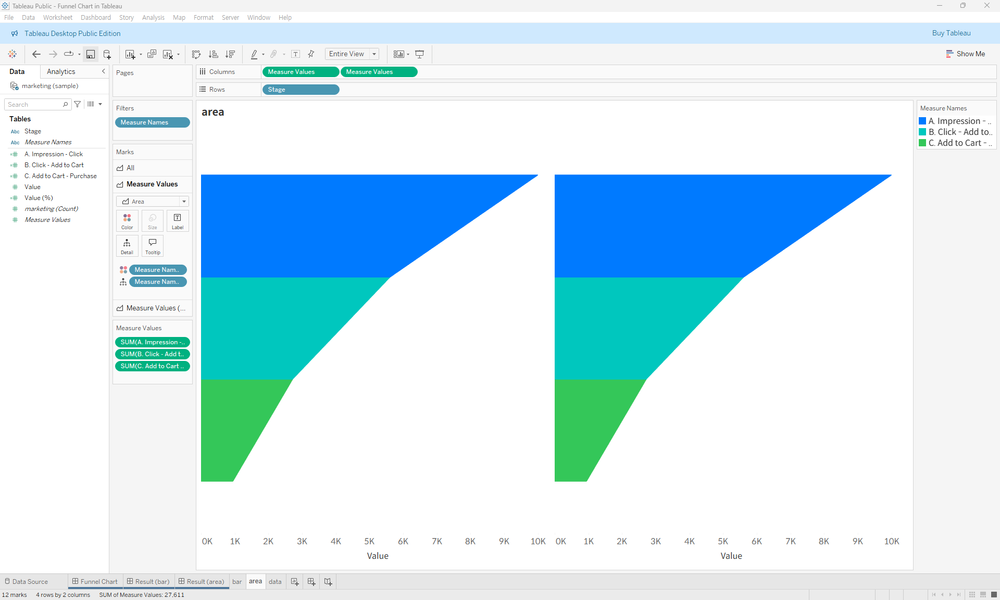Click the Label button on Marks card

177,220
